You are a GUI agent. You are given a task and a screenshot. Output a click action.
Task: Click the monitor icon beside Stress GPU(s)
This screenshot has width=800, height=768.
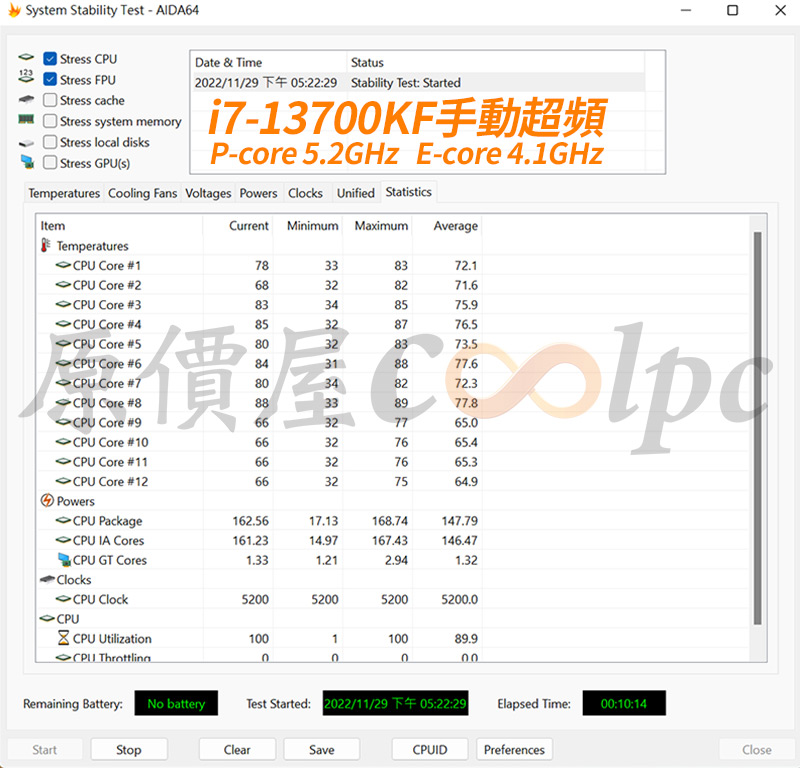[28, 162]
